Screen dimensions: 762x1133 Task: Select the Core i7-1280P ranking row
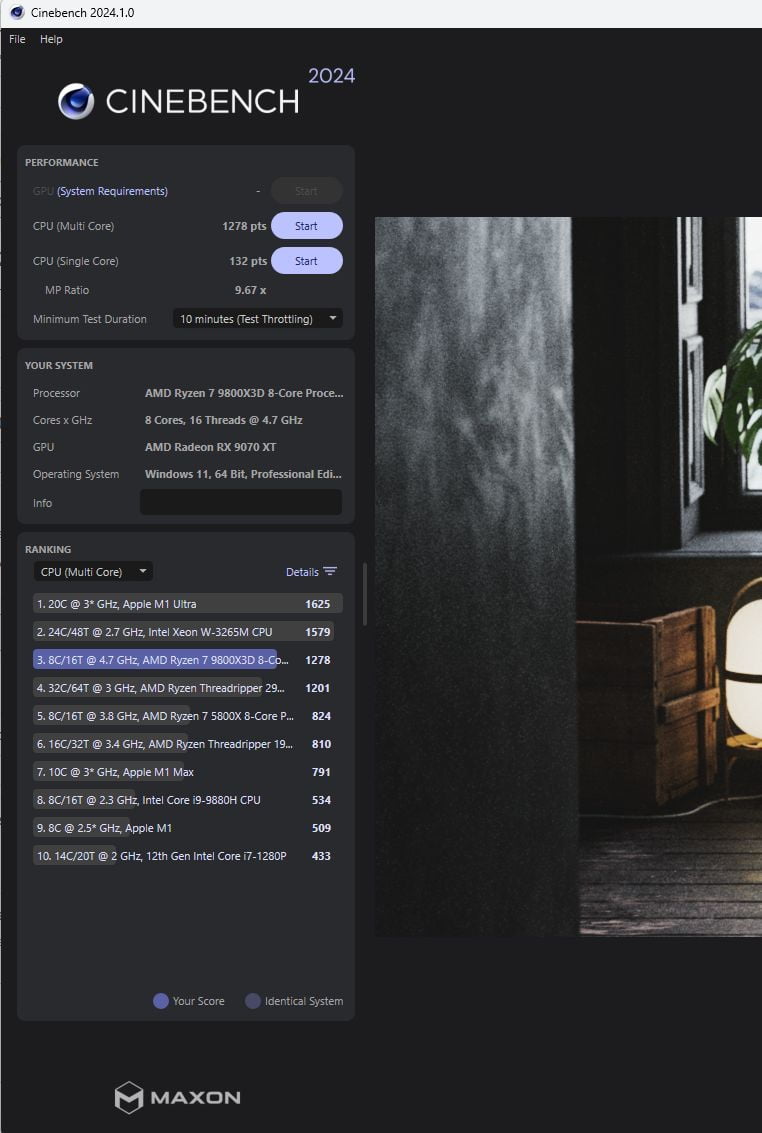188,856
